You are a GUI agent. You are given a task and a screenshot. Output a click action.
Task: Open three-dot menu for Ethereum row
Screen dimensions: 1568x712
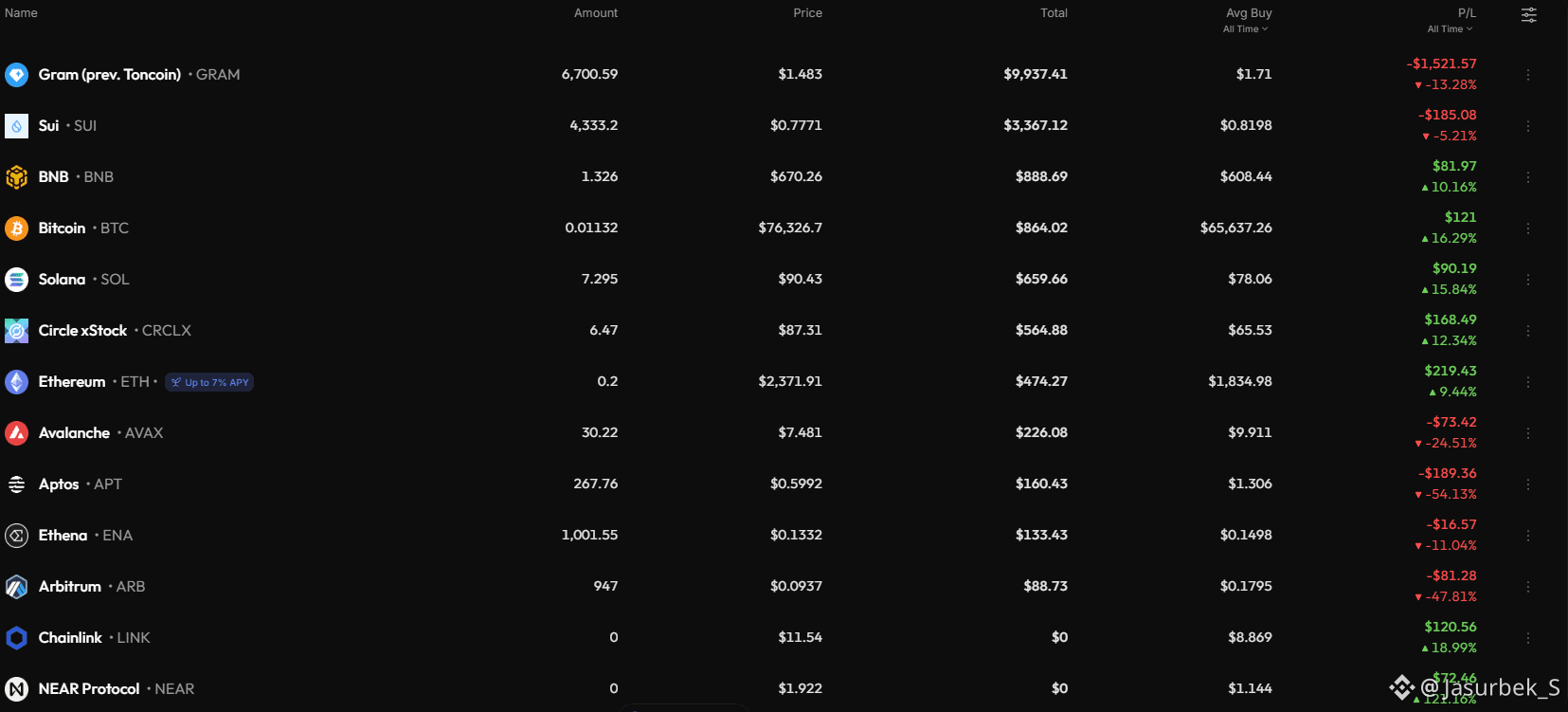tap(1528, 382)
